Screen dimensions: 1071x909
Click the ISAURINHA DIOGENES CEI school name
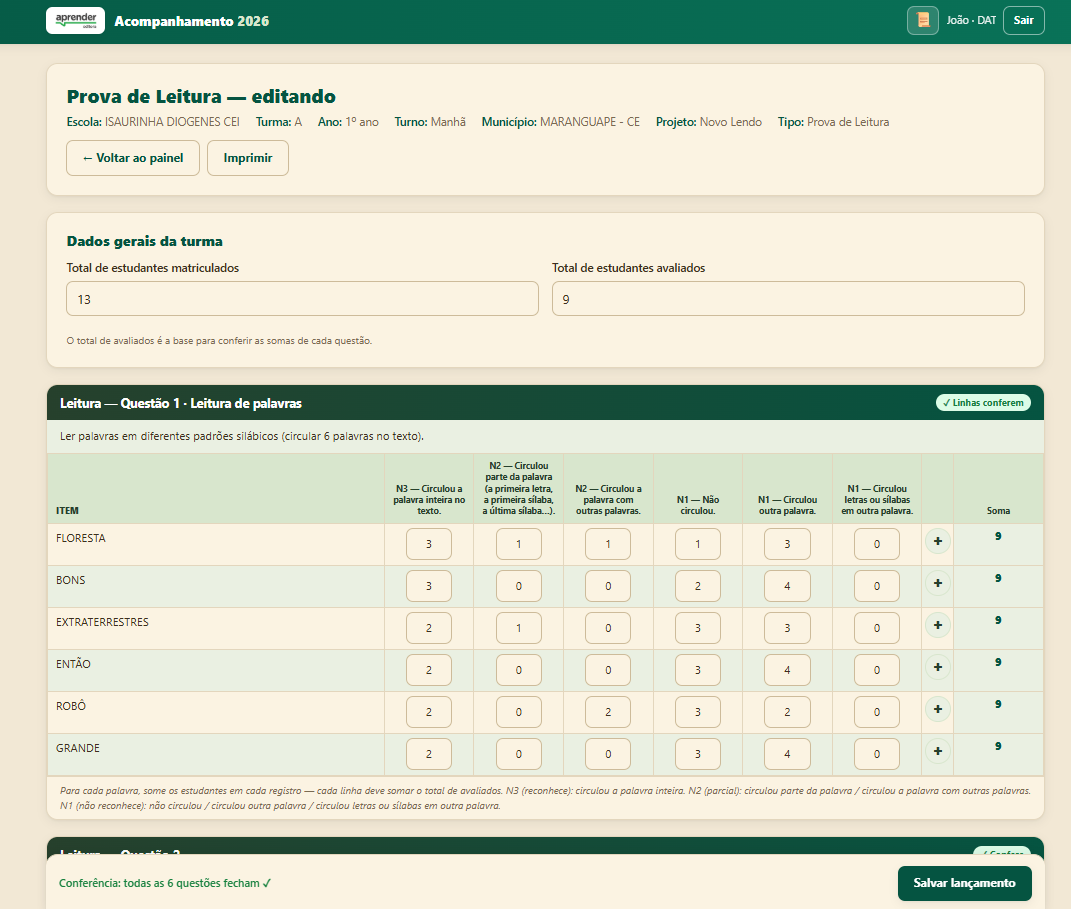tap(172, 122)
